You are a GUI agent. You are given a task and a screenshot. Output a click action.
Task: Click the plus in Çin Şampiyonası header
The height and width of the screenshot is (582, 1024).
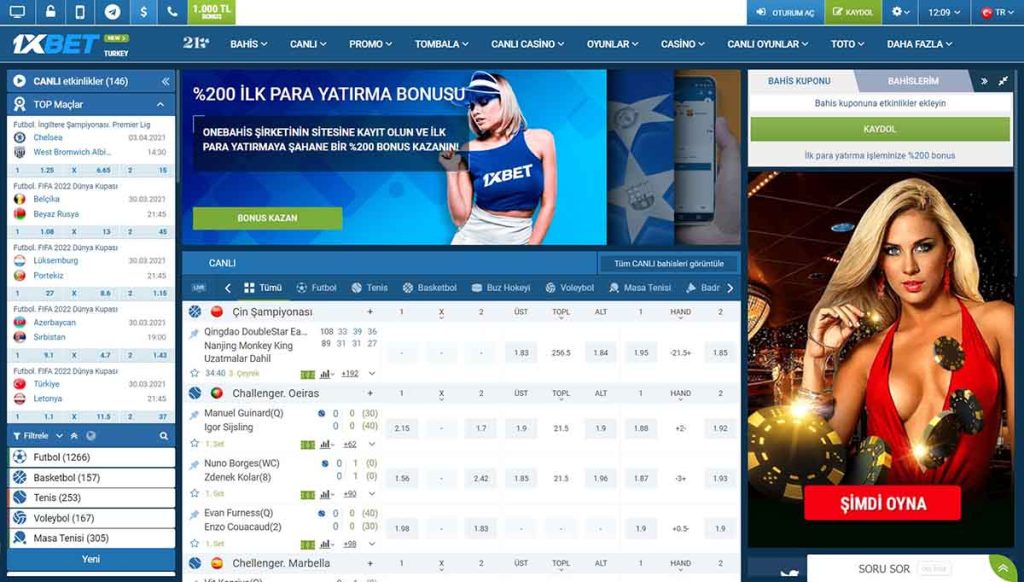(370, 312)
